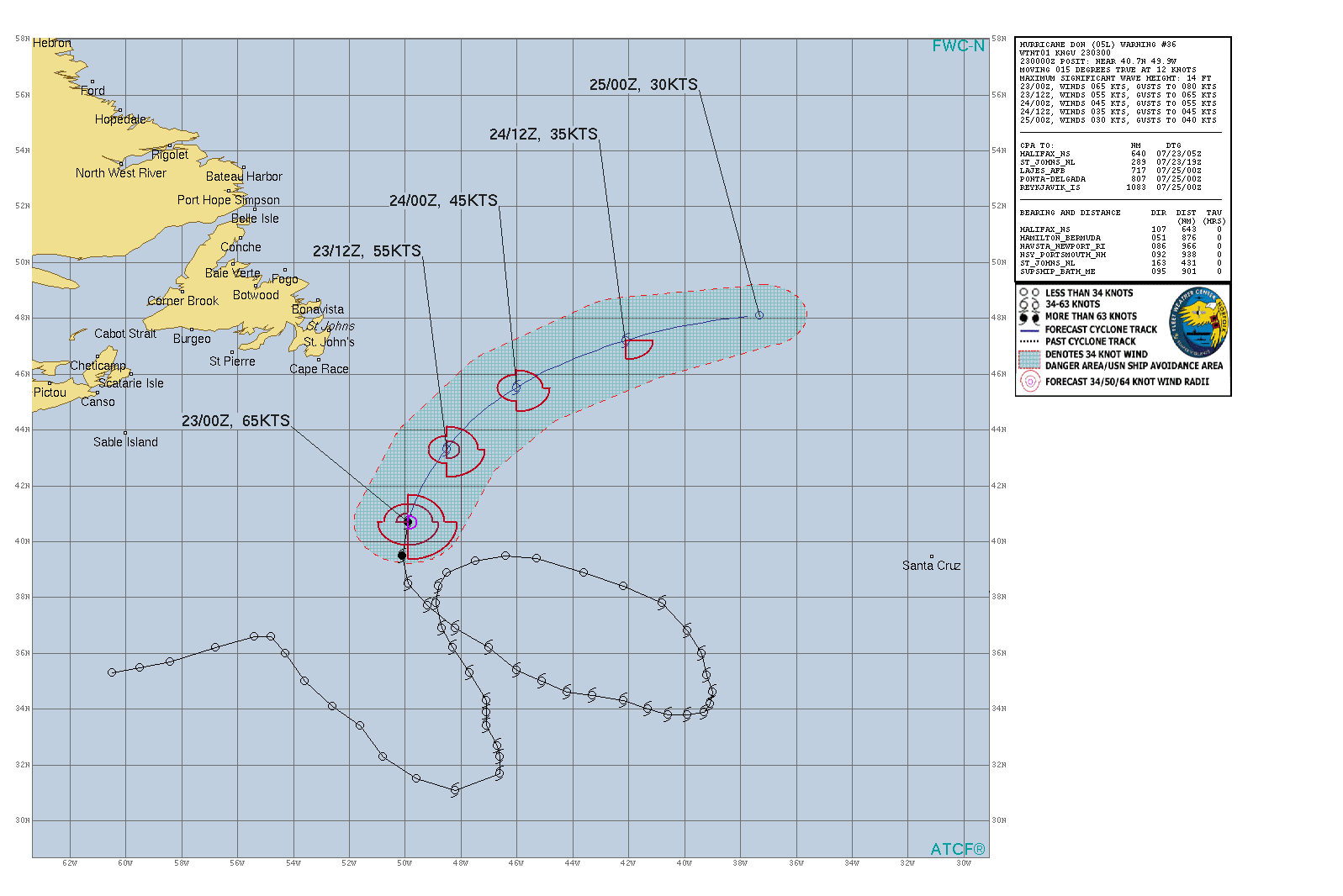1343x896 pixels.
Task: Click the 'Bonavista' place label
Action: [318, 309]
